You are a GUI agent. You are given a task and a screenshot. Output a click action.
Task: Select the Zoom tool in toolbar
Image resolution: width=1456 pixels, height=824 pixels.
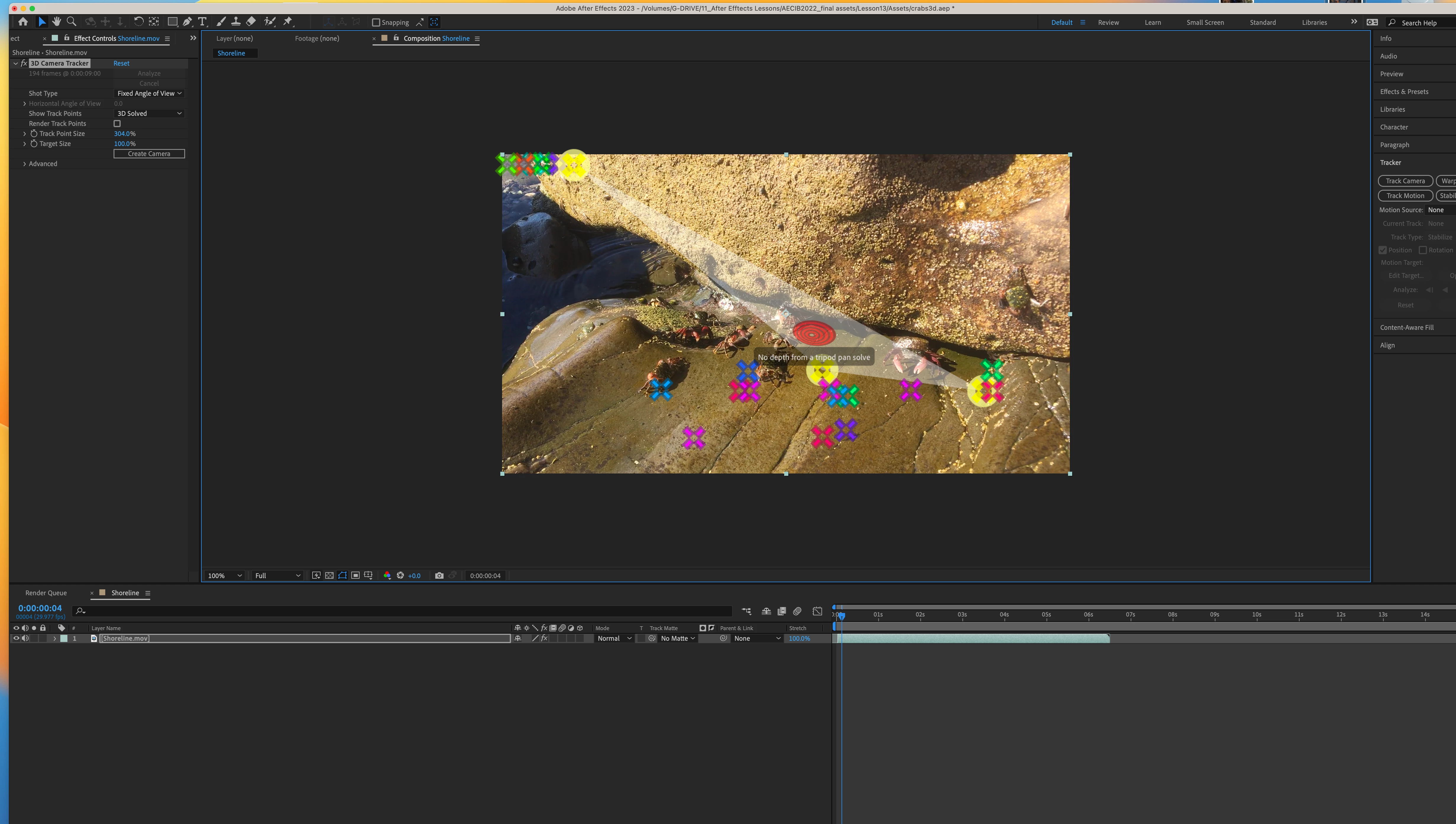click(71, 22)
